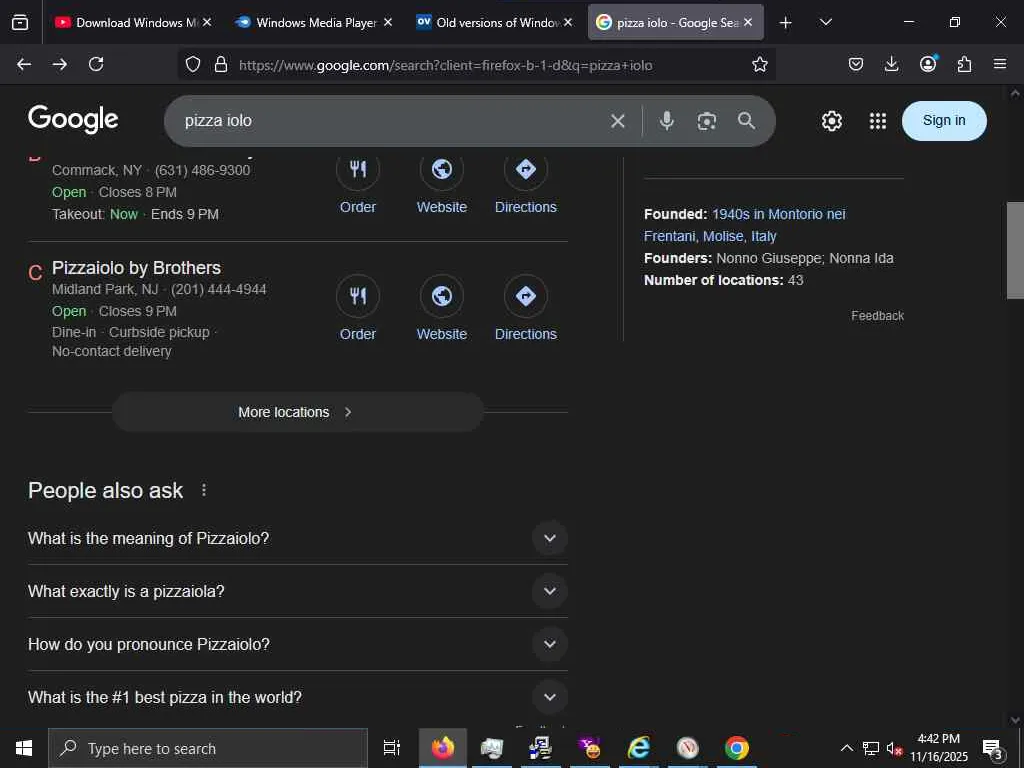Switch to Download Windows Media tab
1024x768 pixels.
click(x=127, y=22)
